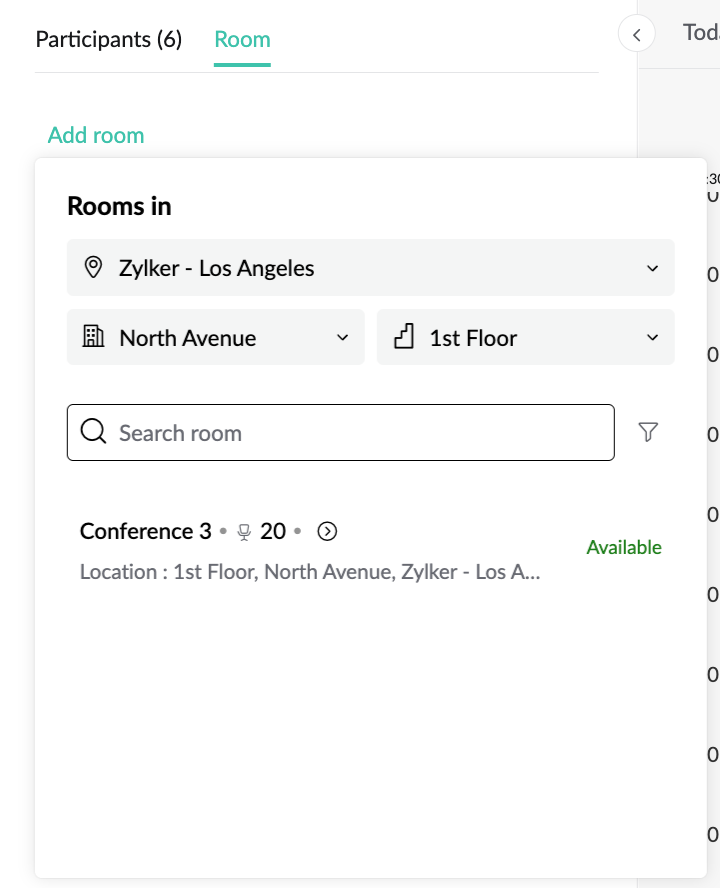This screenshot has width=720, height=888.
Task: Click the seat capacity 20 indicator
Action: tap(272, 531)
